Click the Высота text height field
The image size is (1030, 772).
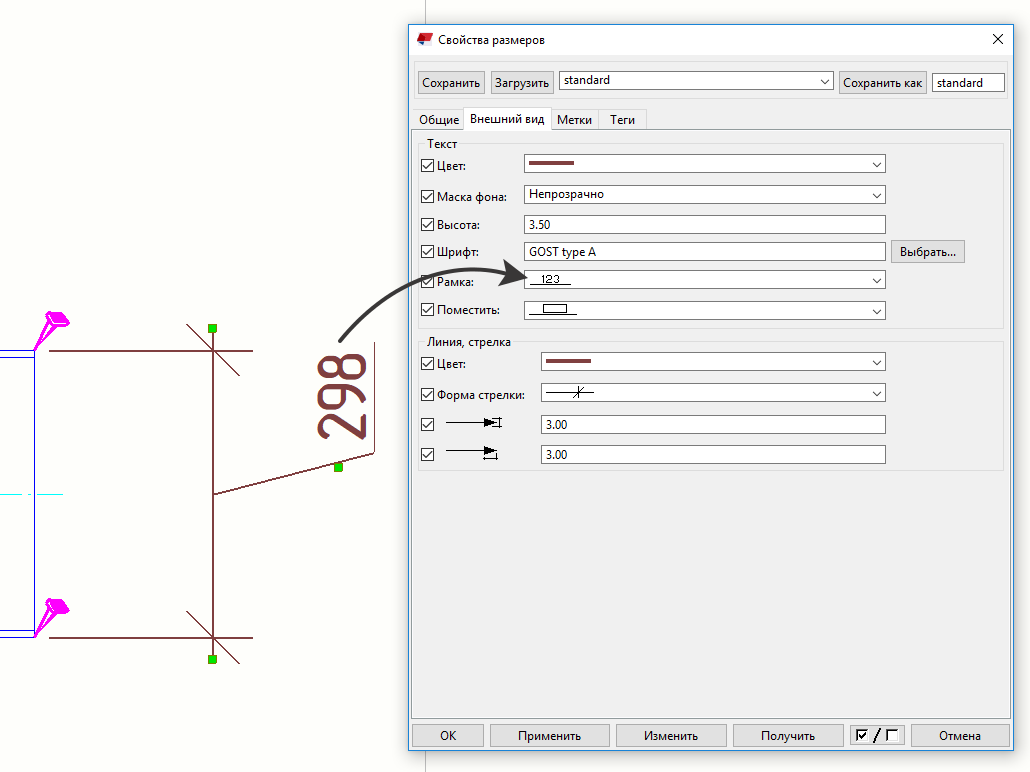pyautogui.click(x=704, y=225)
